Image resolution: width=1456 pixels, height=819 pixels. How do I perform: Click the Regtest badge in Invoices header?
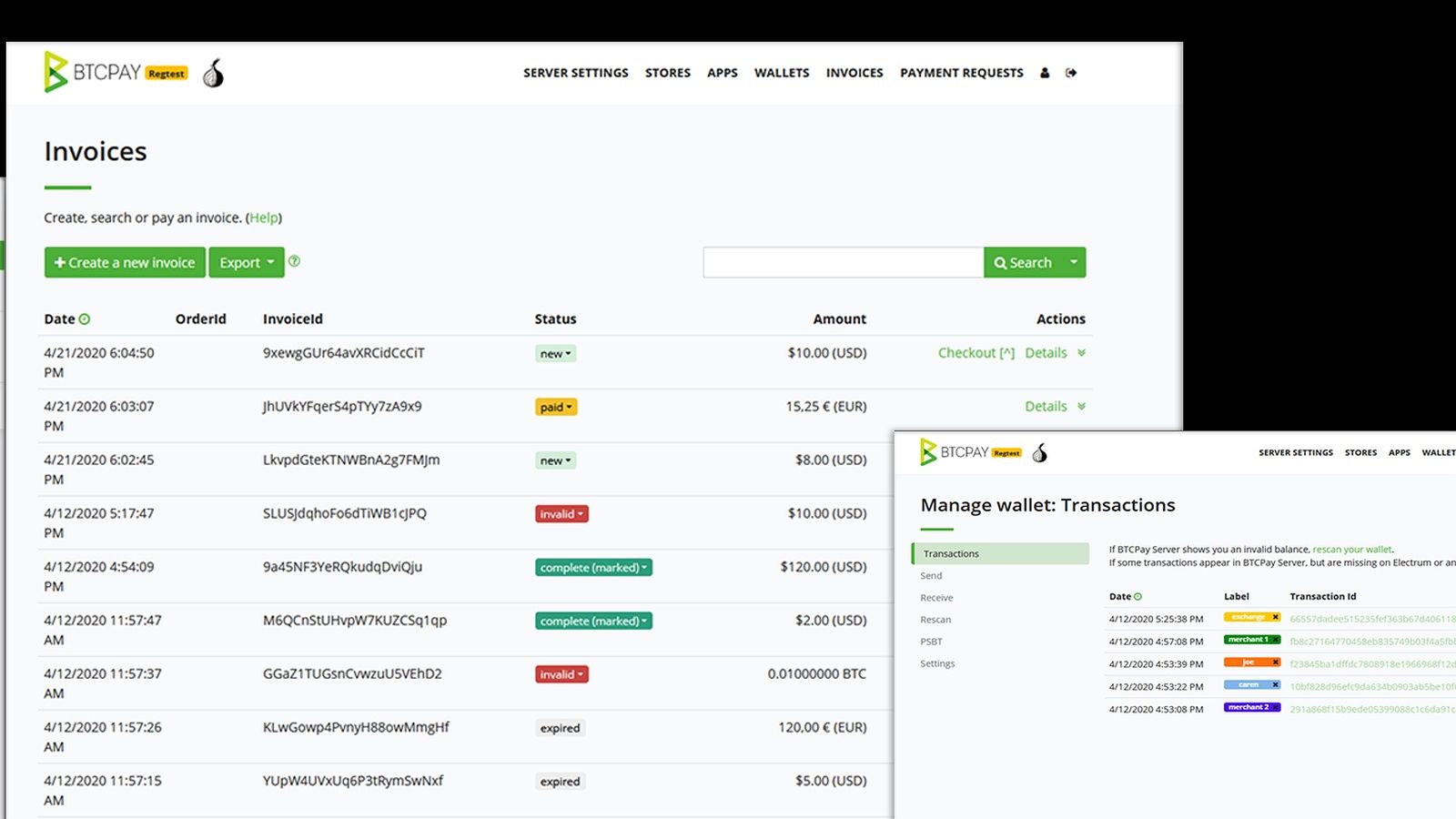(167, 74)
